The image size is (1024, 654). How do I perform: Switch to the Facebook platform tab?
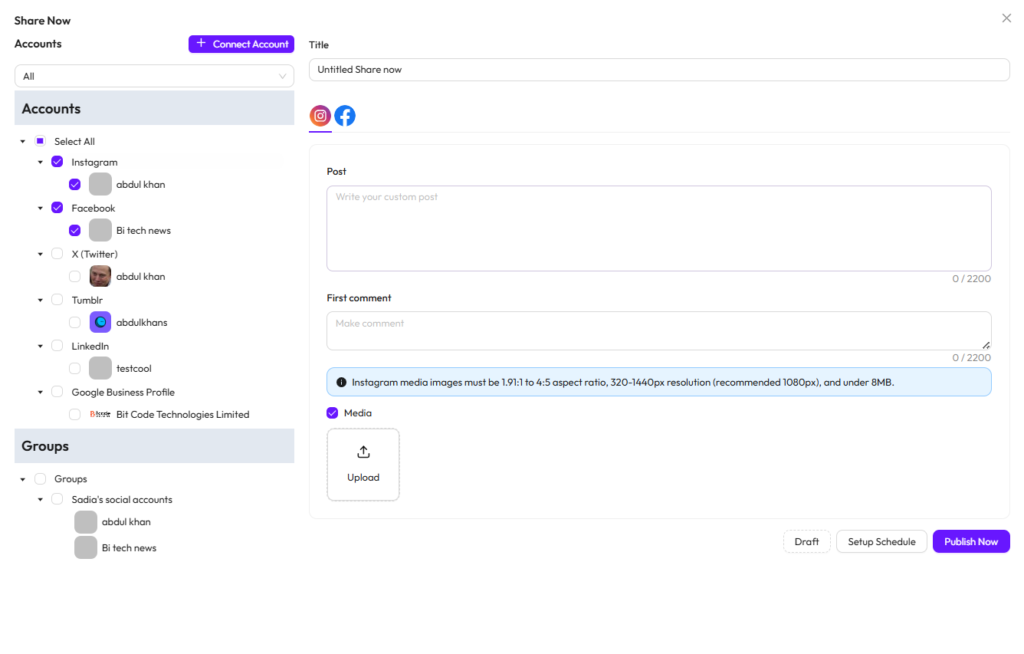345,116
